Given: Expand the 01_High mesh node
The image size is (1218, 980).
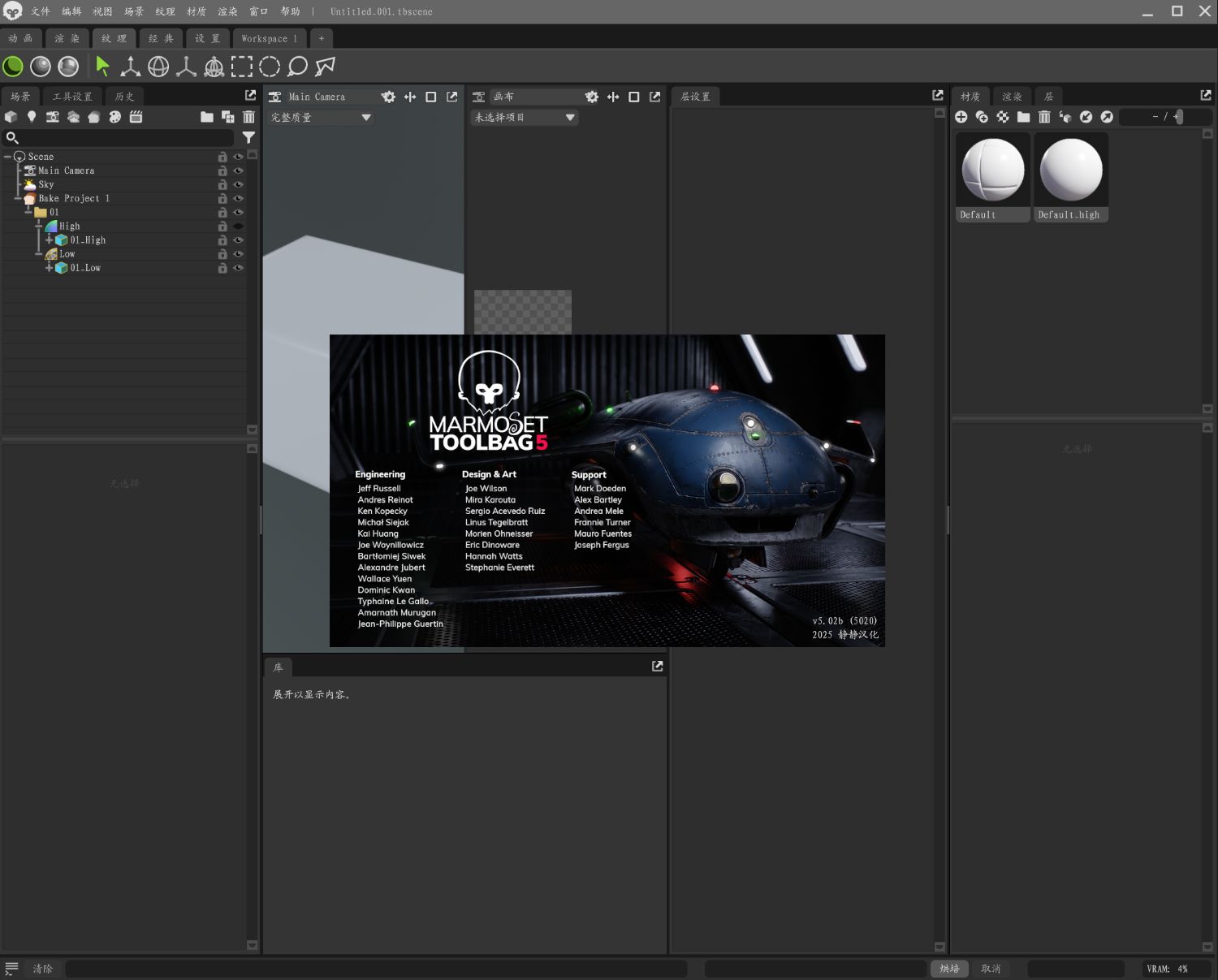Looking at the screenshot, I should [49, 240].
